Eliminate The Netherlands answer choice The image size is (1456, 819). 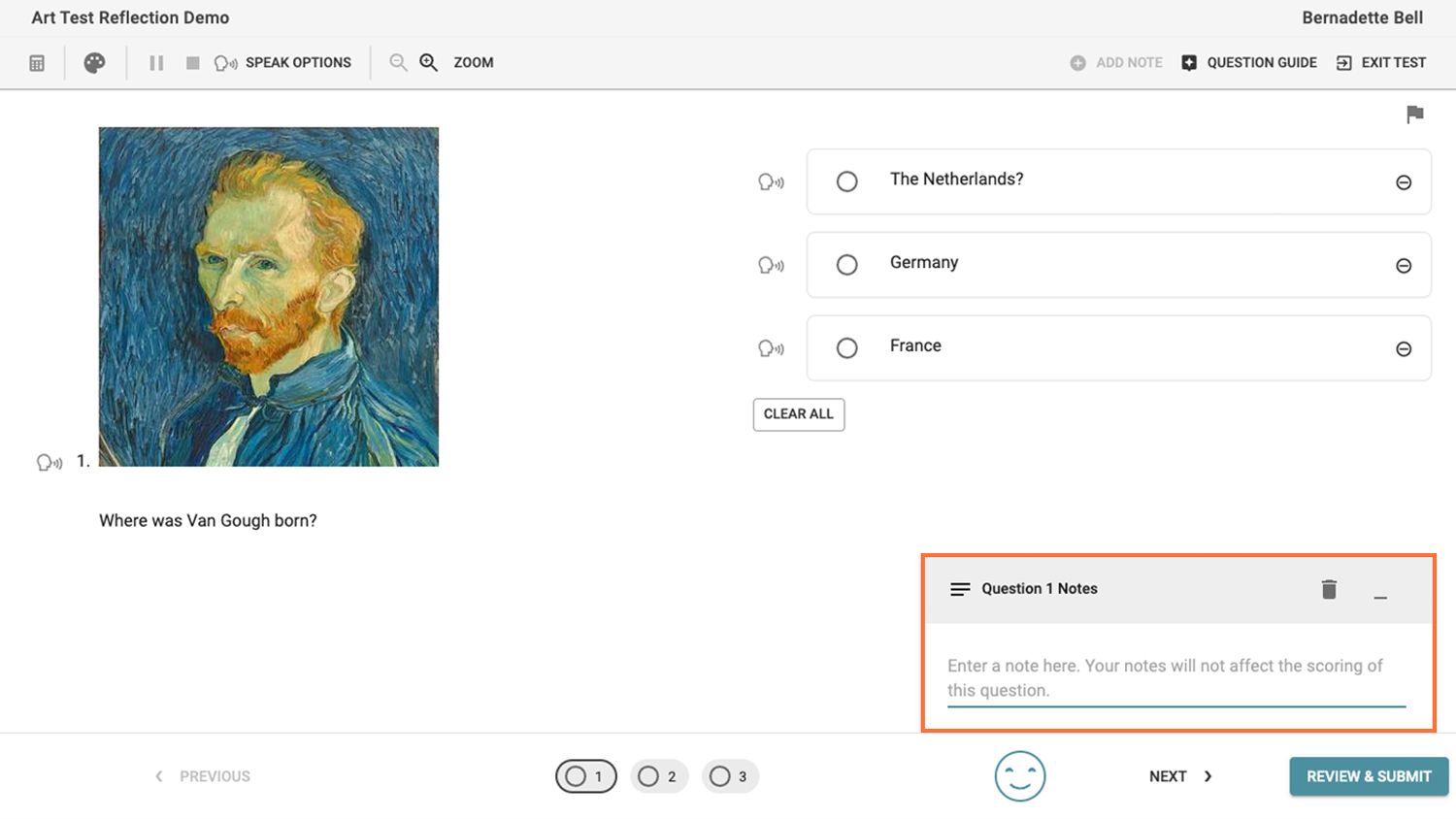(x=1404, y=182)
